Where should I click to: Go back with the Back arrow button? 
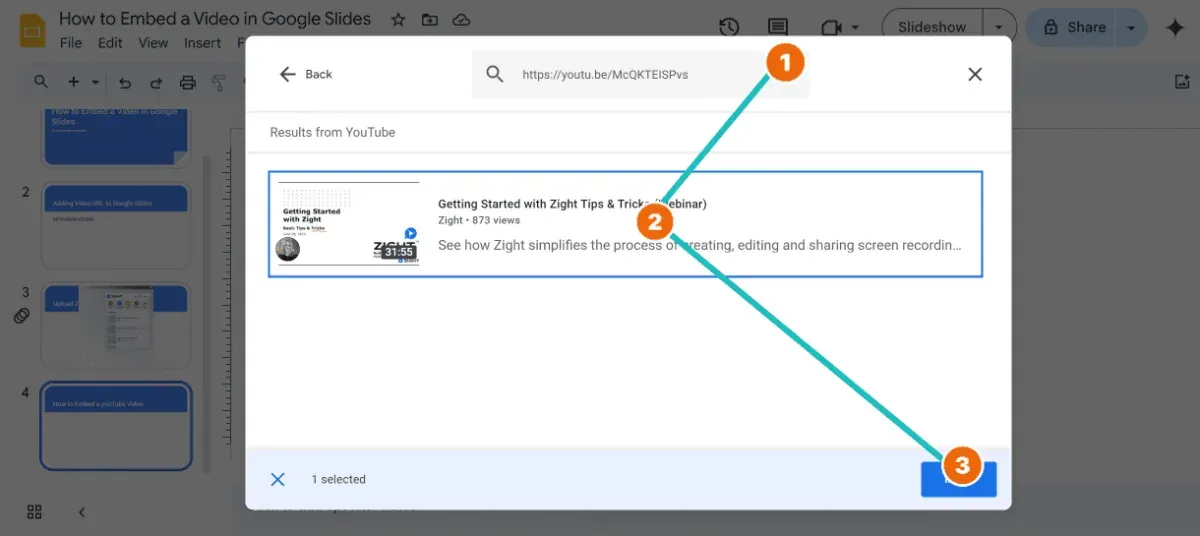pyautogui.click(x=306, y=74)
